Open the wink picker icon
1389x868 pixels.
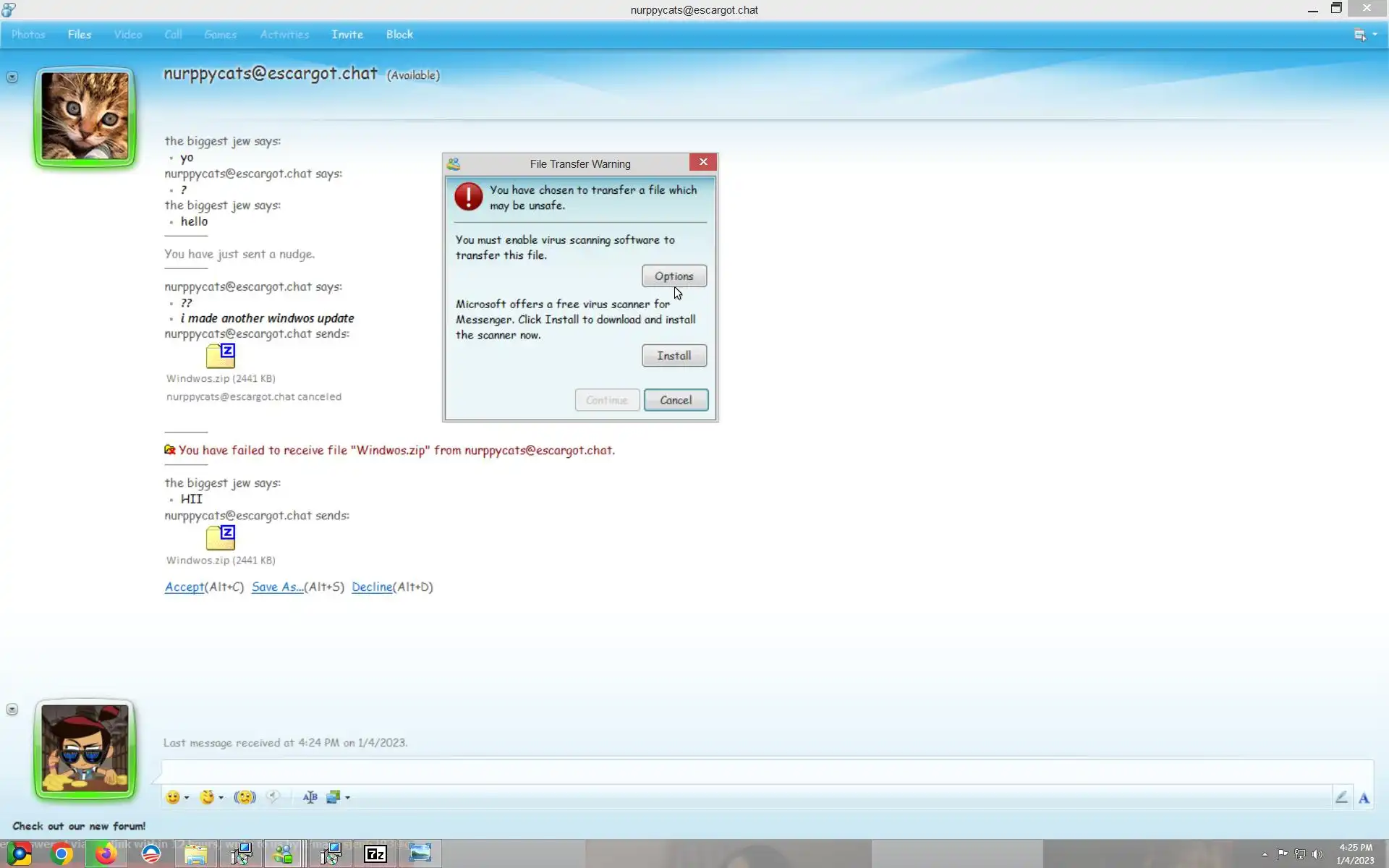coord(207,797)
